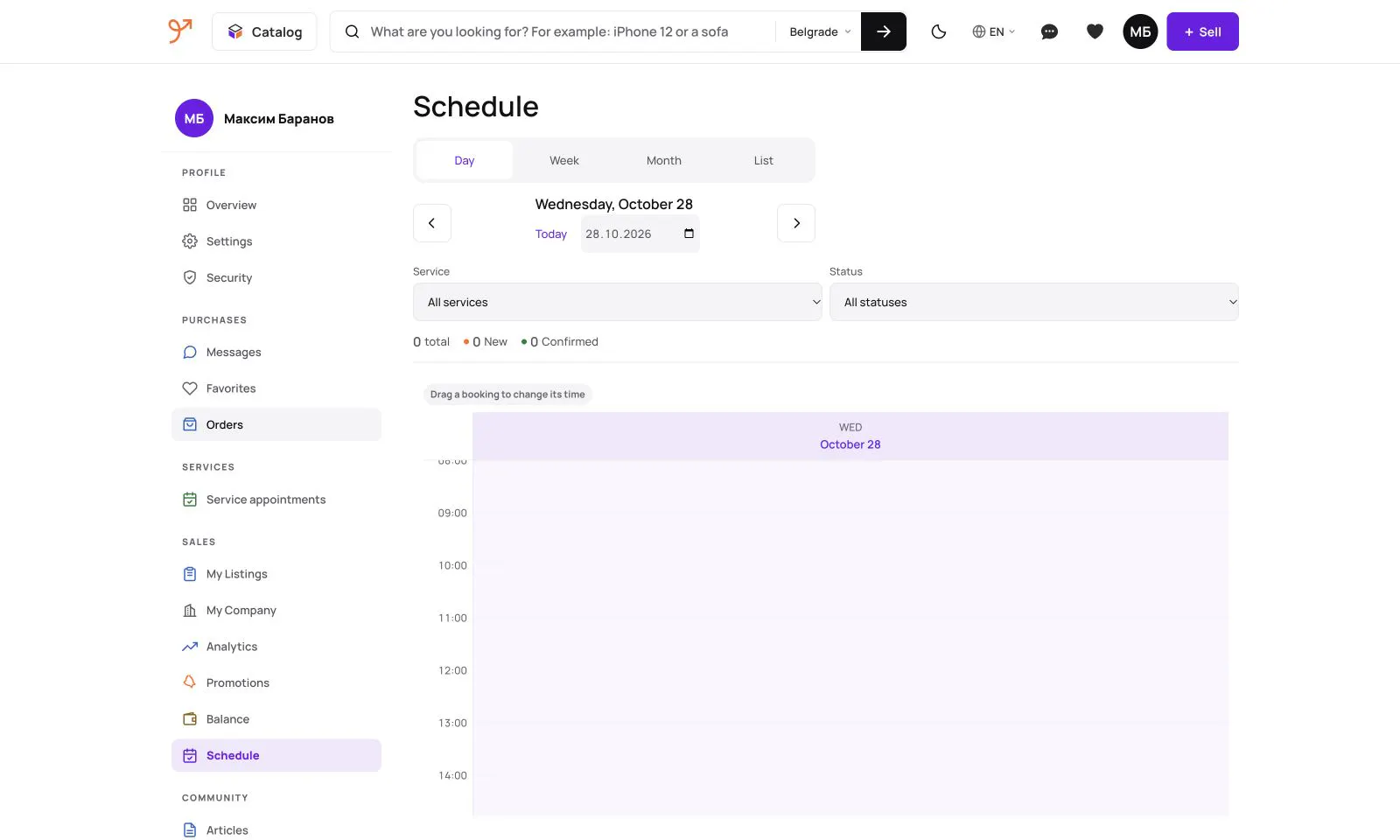Click the Catalog button

(264, 31)
